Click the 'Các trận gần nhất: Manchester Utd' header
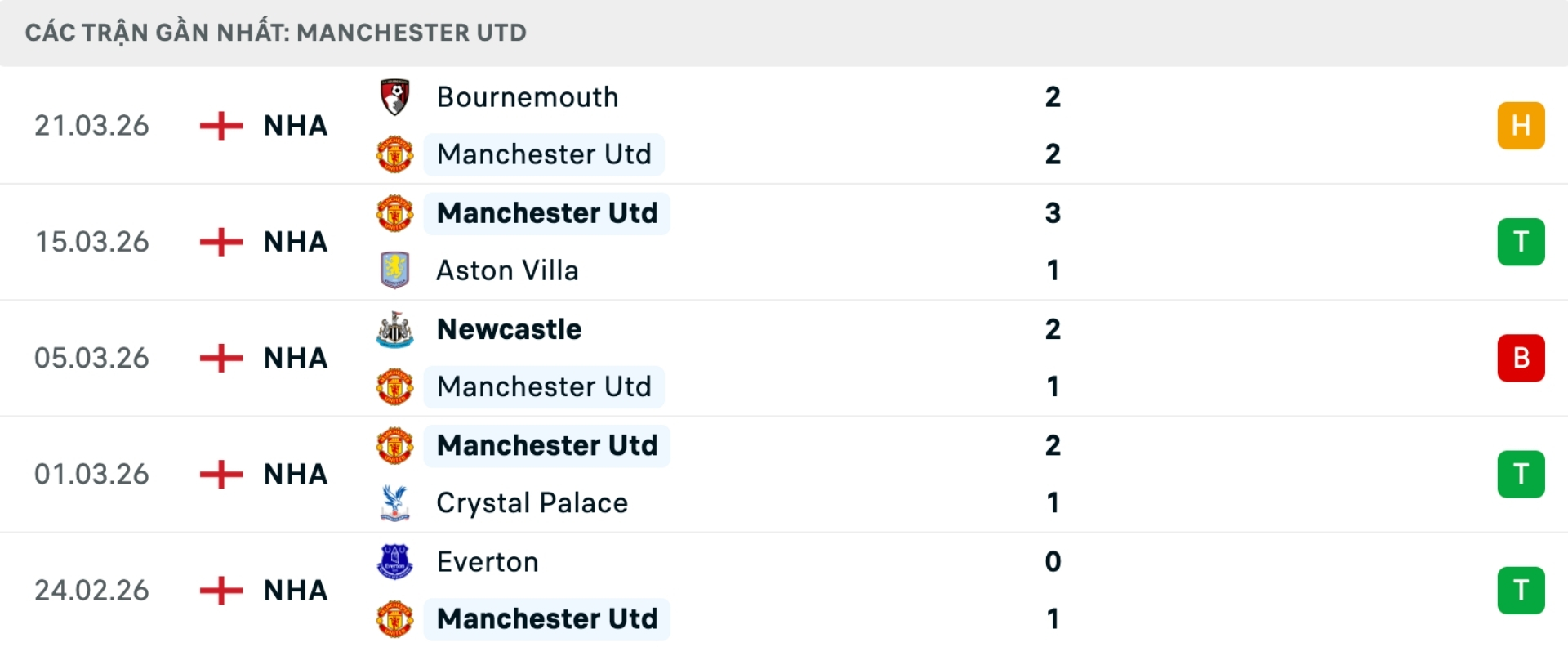The width and height of the screenshot is (1568, 647). click(x=276, y=33)
